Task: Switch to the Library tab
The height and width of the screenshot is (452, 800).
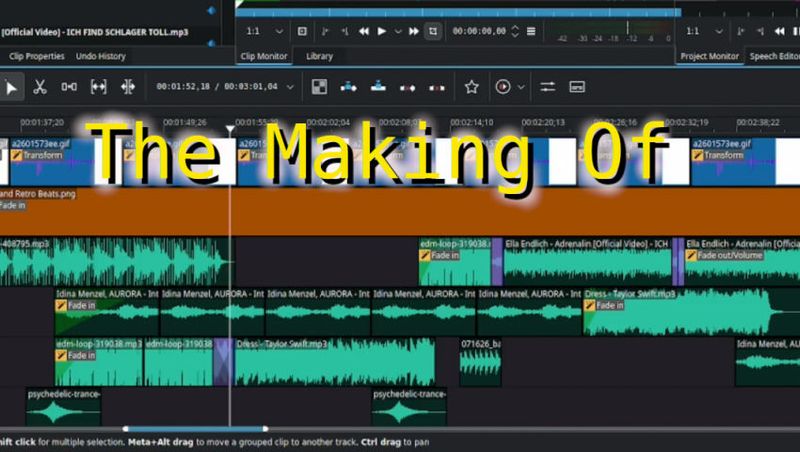Action: click(x=319, y=56)
